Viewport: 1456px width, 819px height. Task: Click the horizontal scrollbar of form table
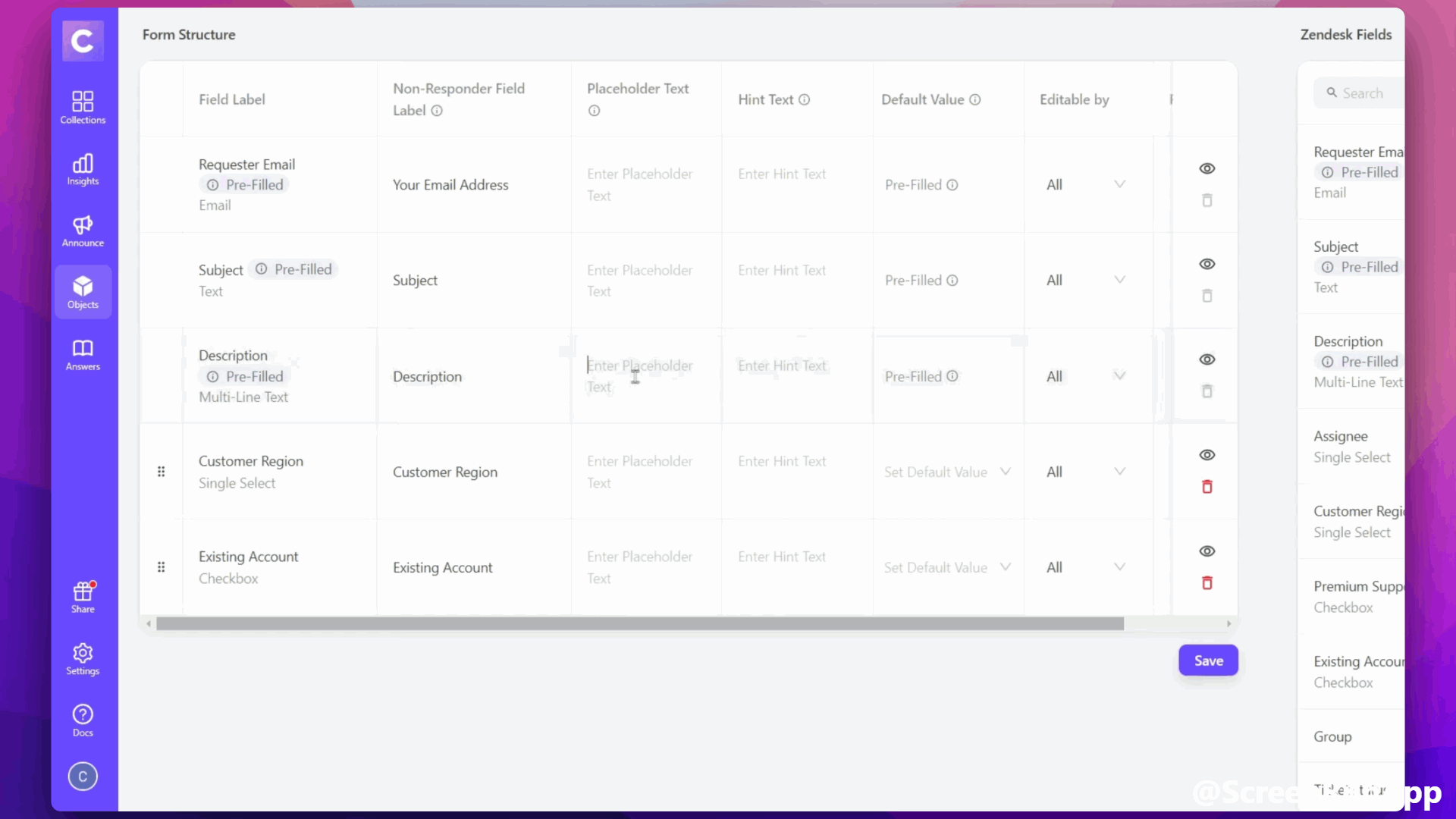(639, 623)
